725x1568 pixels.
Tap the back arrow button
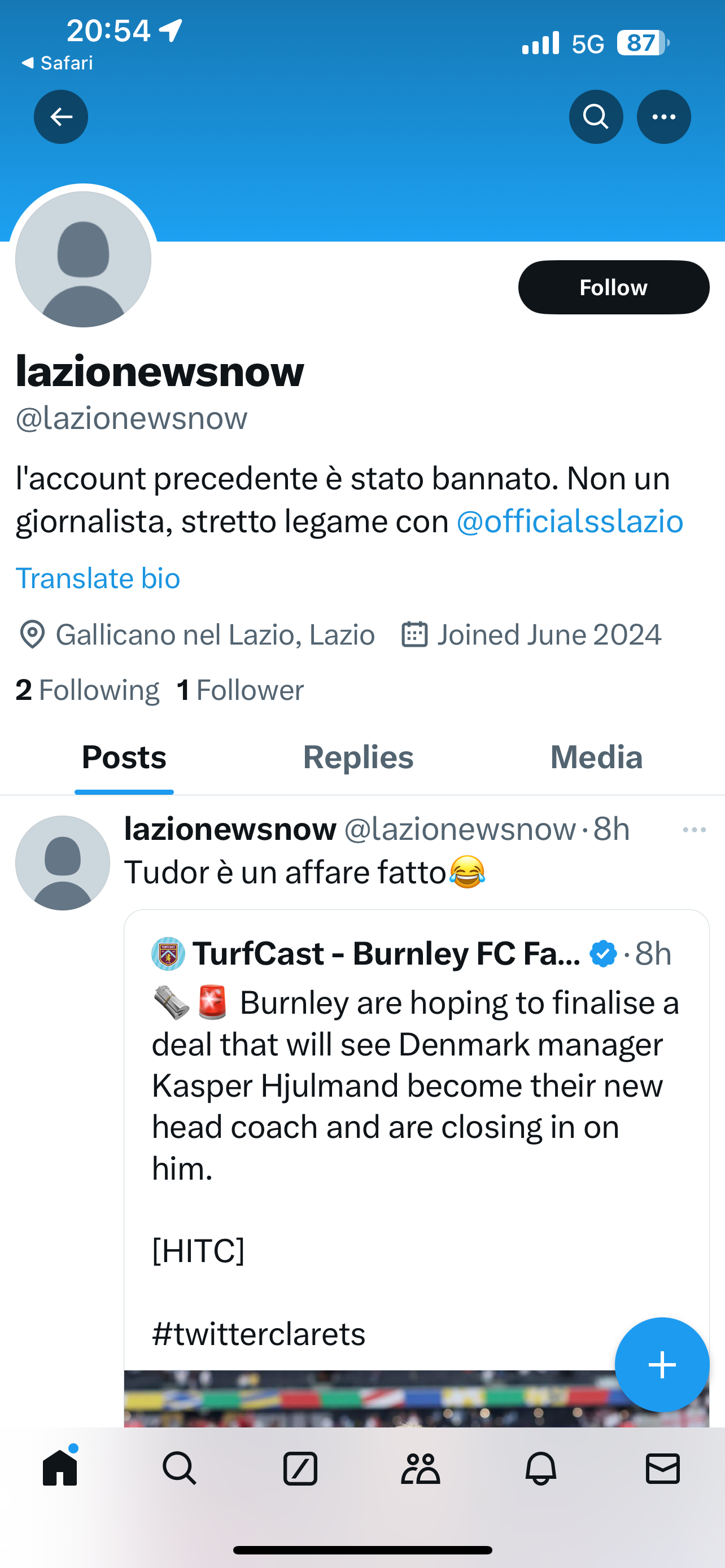61,117
